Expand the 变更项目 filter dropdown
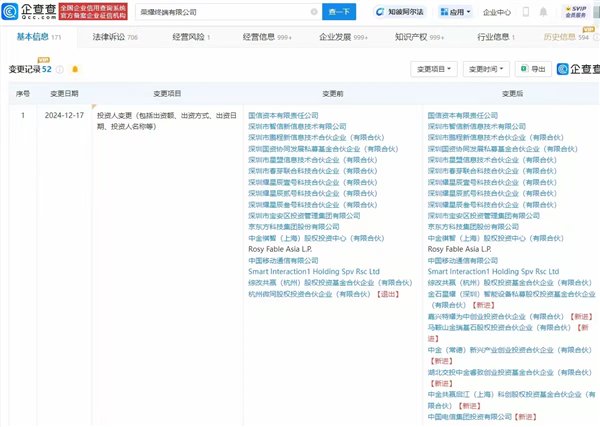The width and height of the screenshot is (600, 427). coord(434,69)
